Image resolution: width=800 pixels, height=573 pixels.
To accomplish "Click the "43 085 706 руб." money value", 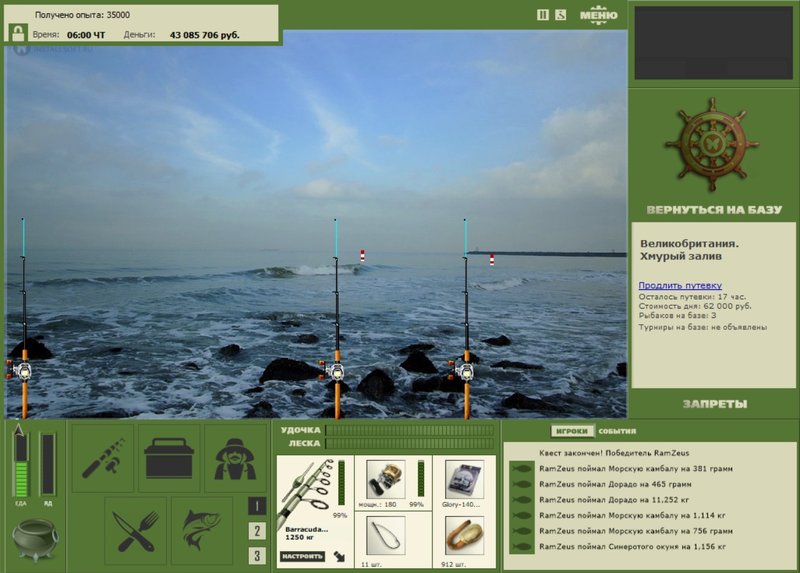I will click(x=205, y=35).
